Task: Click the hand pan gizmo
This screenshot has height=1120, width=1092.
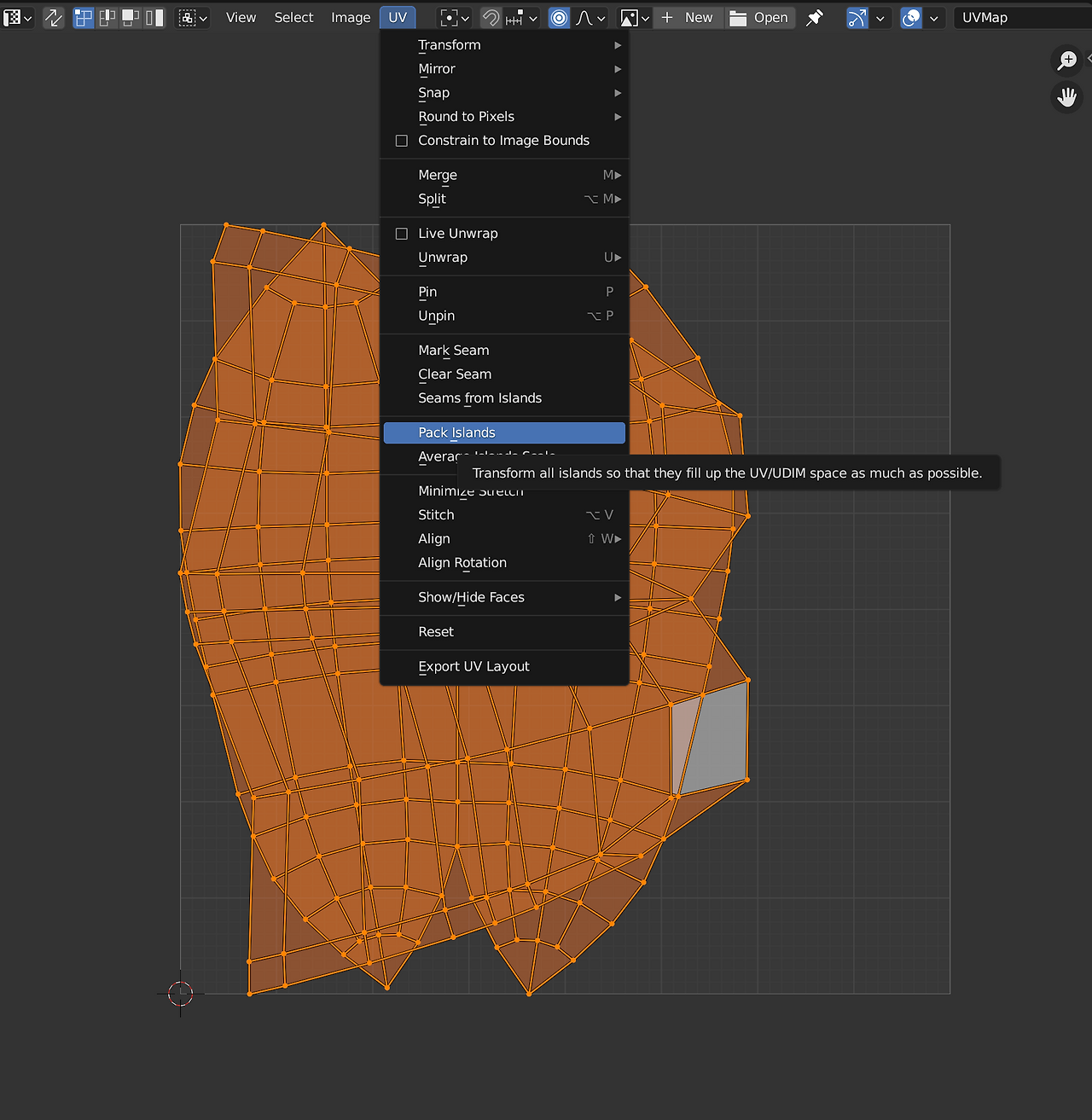Action: coord(1066,96)
